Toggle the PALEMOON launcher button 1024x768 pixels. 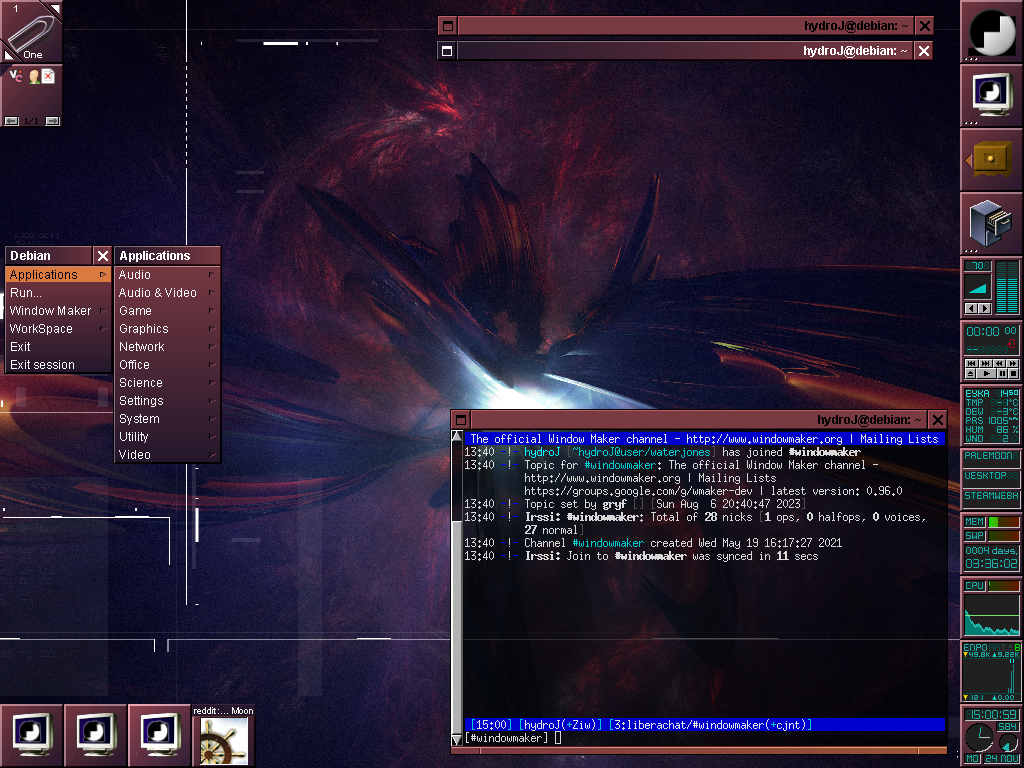(x=991, y=456)
